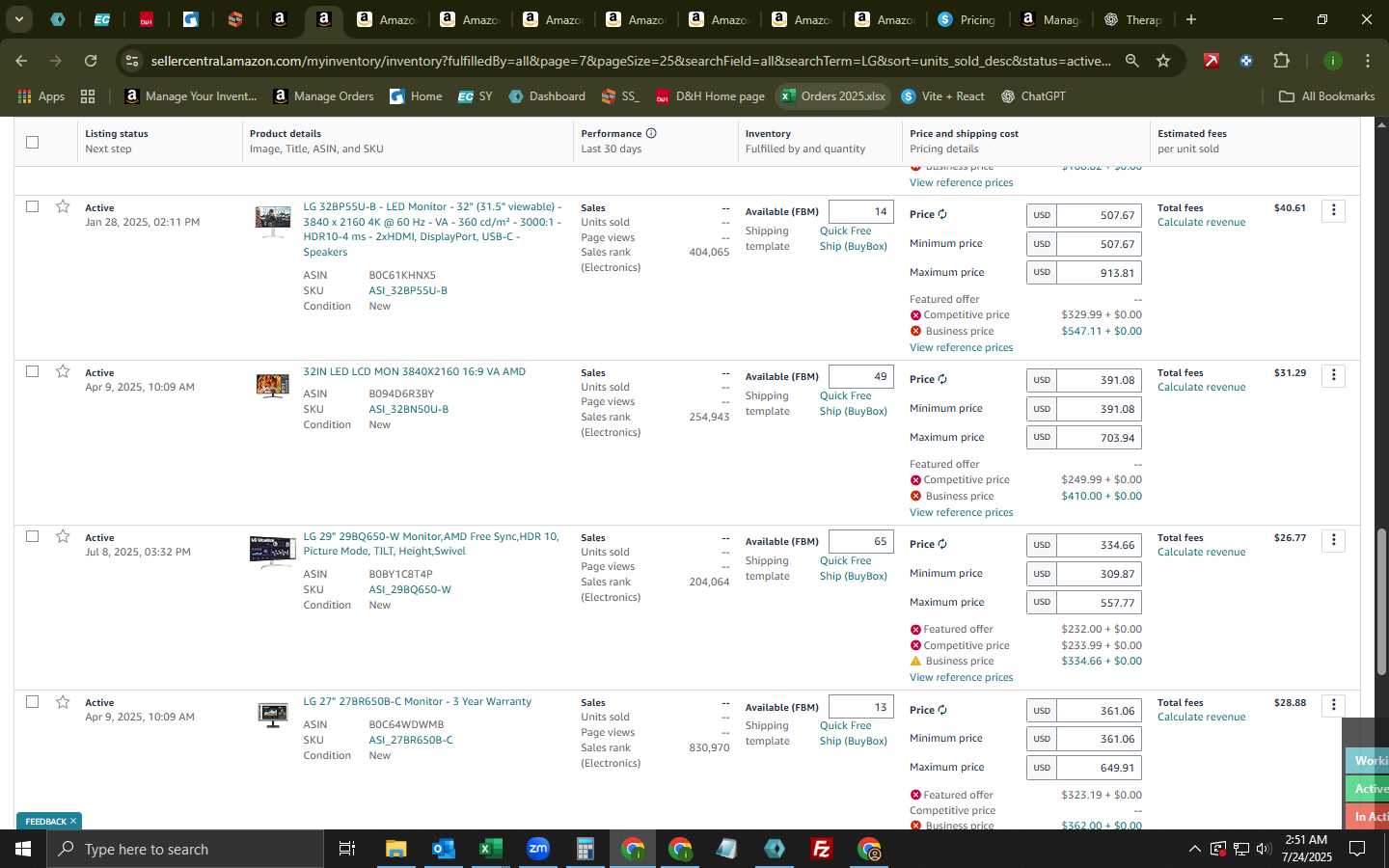The height and width of the screenshot is (868, 1389).
Task: Open notification center in taskbar
Action: point(1357,849)
